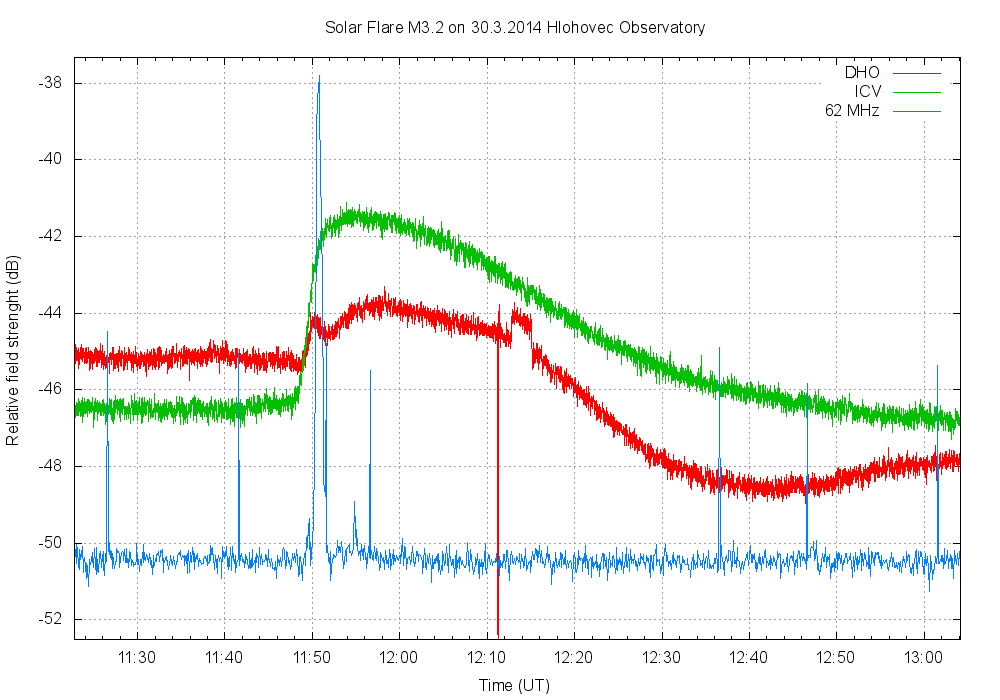Click the 12:30 time tick label
The image size is (1000, 700).
(661, 657)
